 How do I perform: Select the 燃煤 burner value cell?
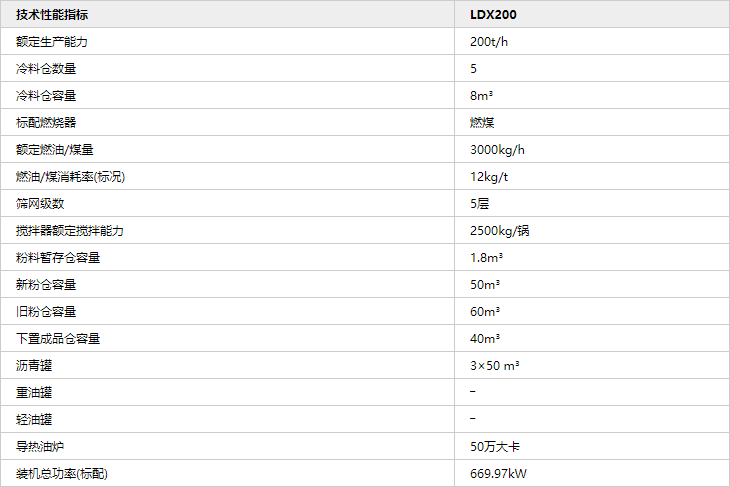tap(482, 122)
